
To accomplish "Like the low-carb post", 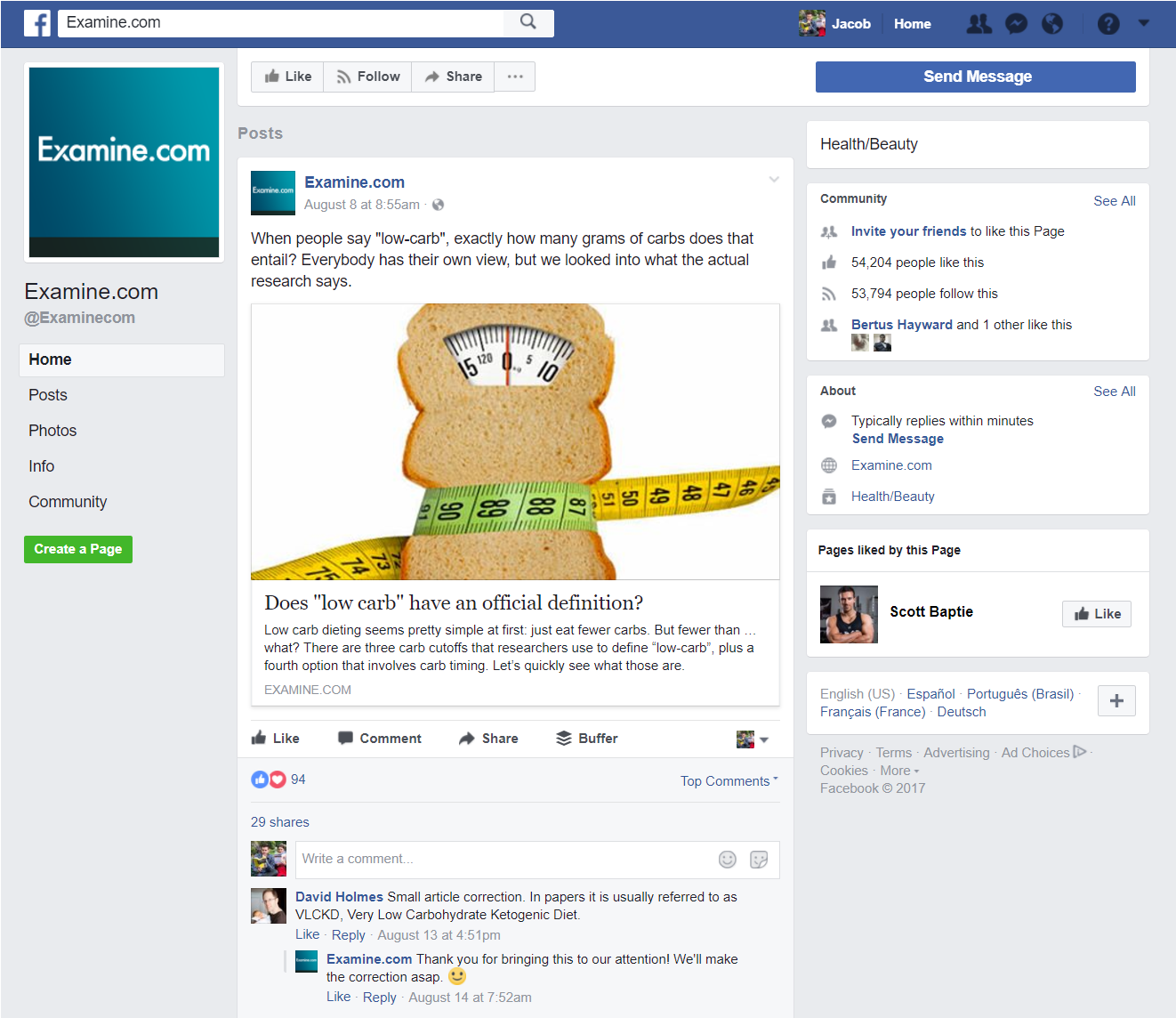I will [x=276, y=739].
